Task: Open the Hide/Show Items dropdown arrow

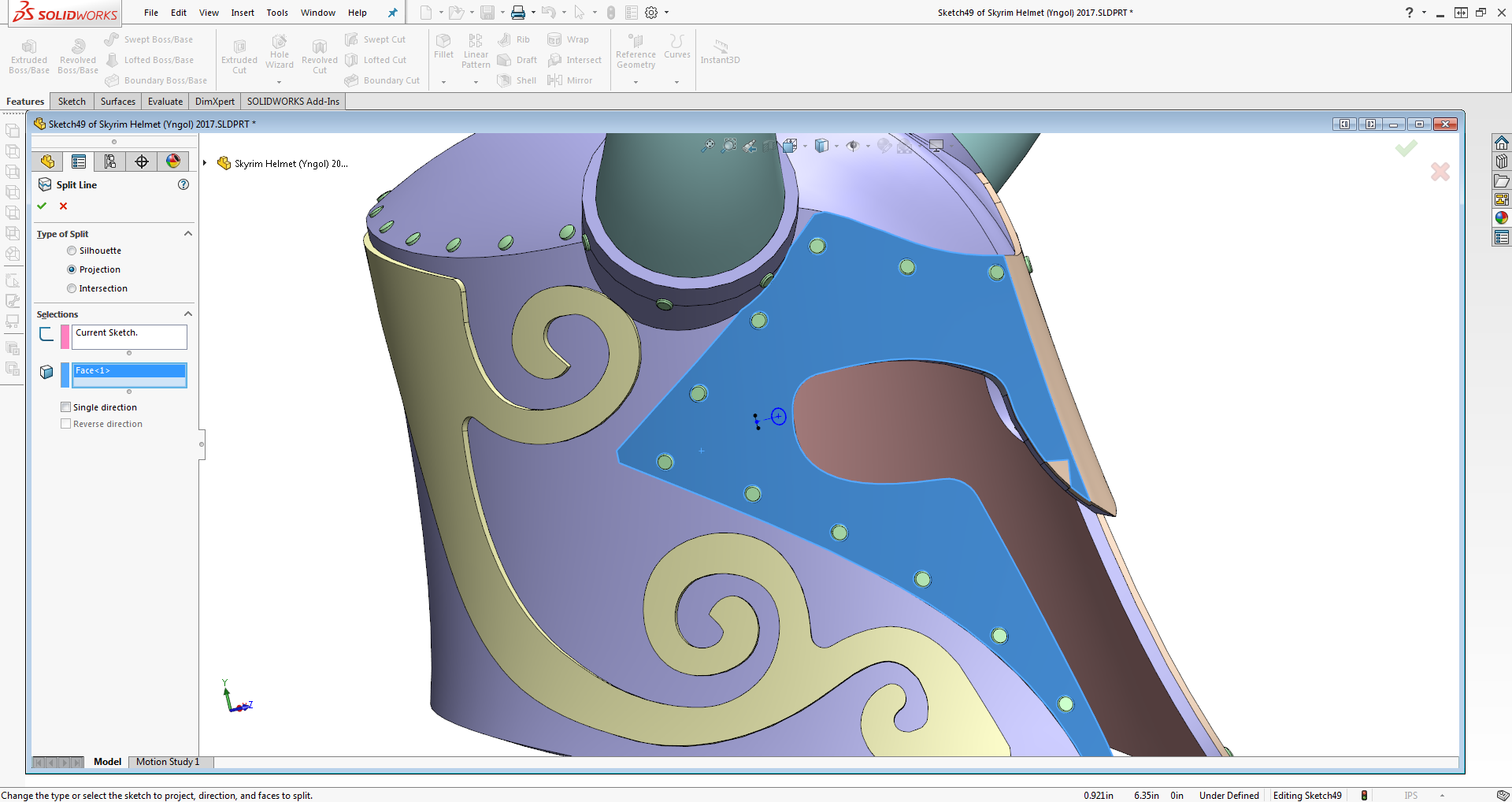Action: click(x=868, y=146)
